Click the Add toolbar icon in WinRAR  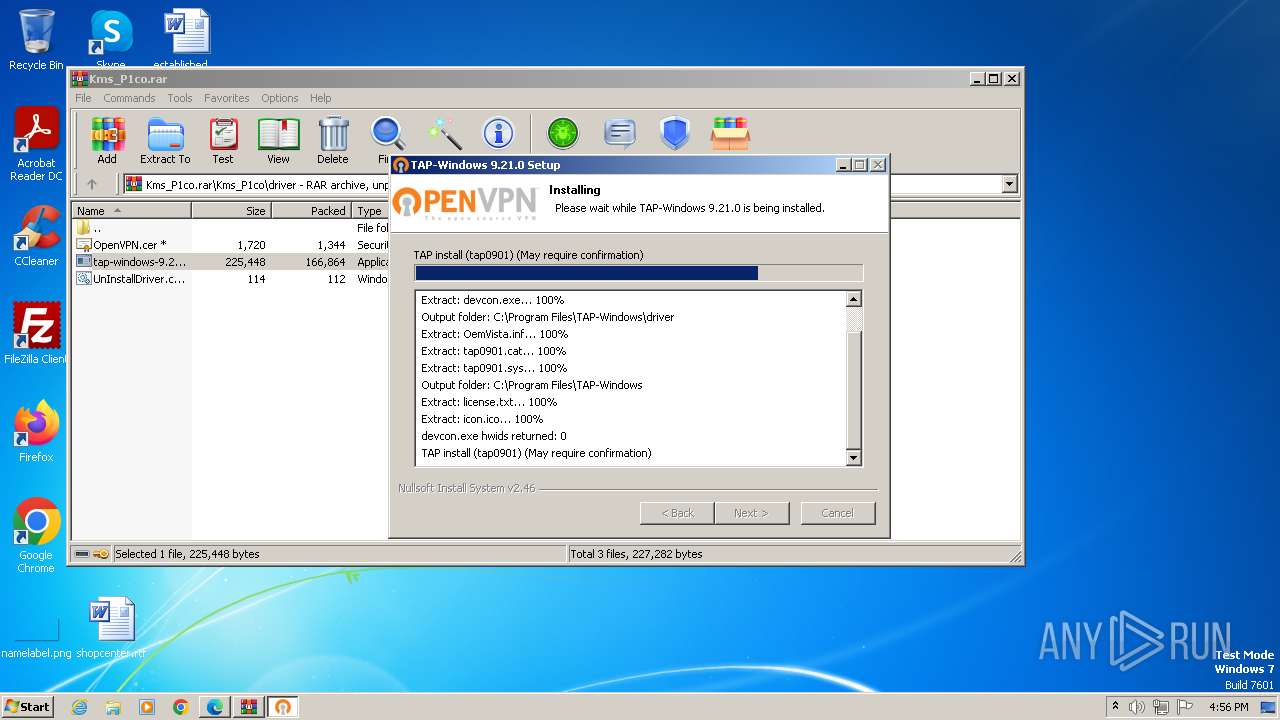pyautogui.click(x=107, y=140)
